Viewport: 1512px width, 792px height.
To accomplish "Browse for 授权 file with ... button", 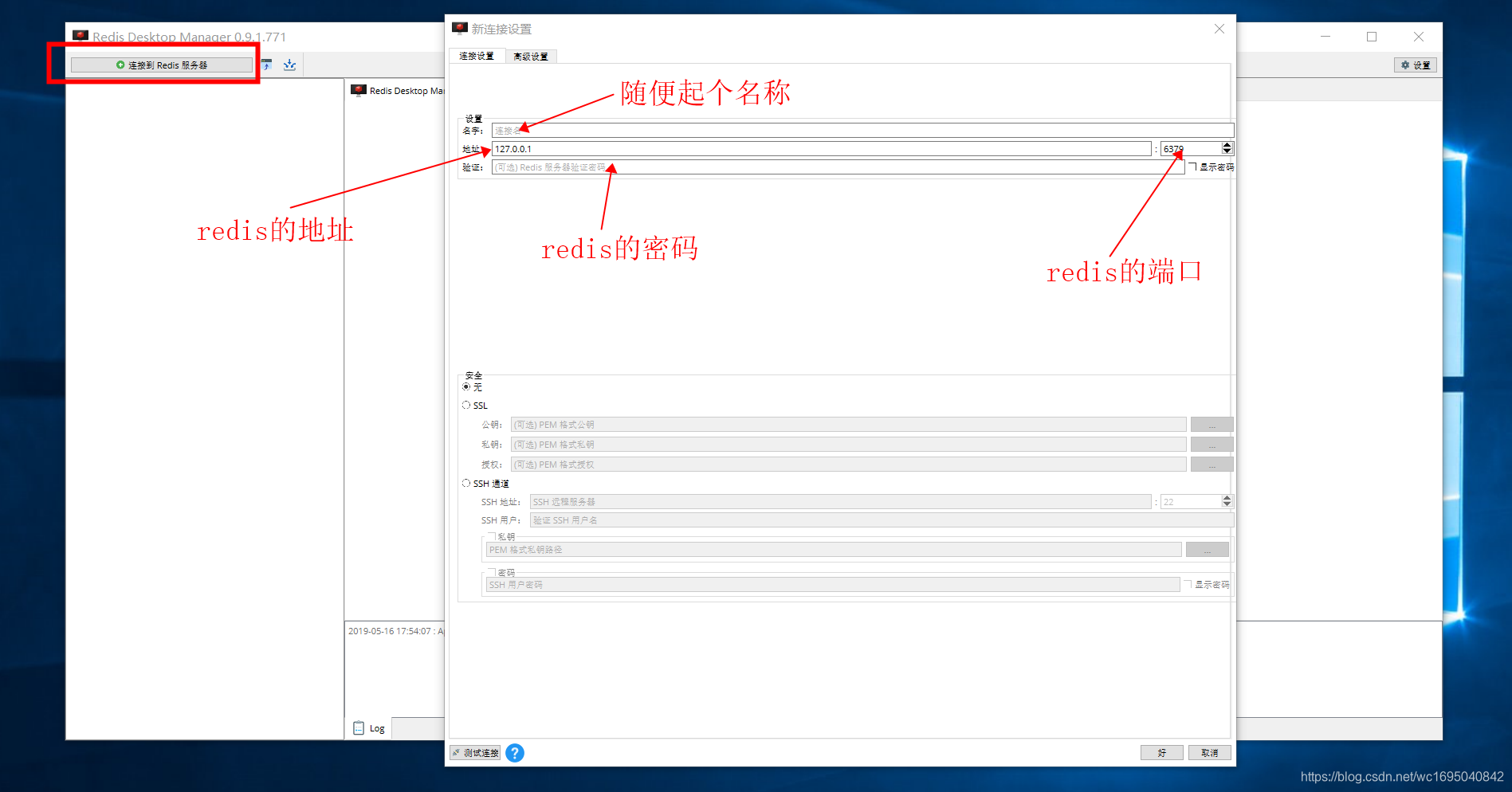I will (1212, 465).
